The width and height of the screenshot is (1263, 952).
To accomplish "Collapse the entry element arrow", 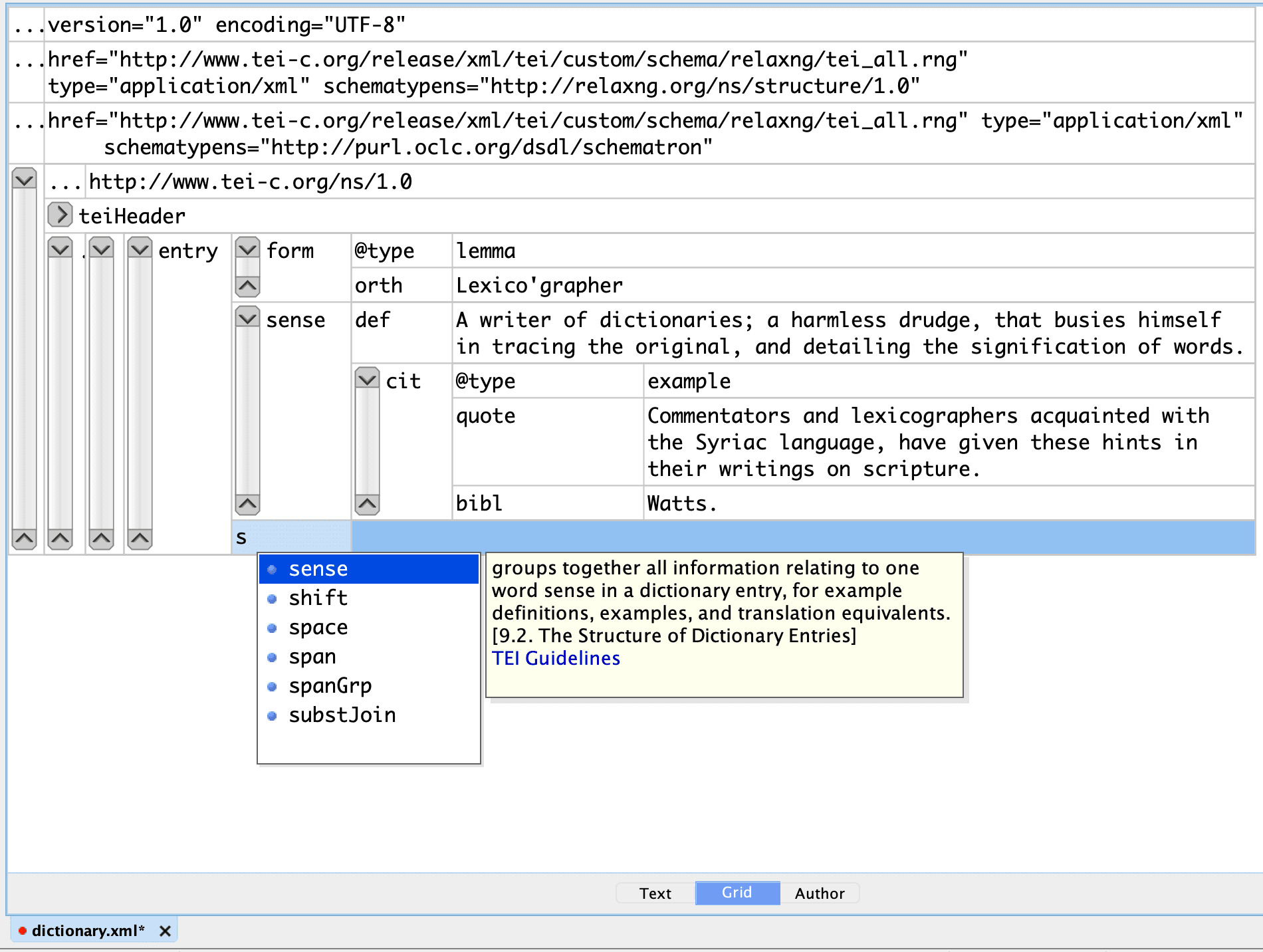I will [x=140, y=249].
